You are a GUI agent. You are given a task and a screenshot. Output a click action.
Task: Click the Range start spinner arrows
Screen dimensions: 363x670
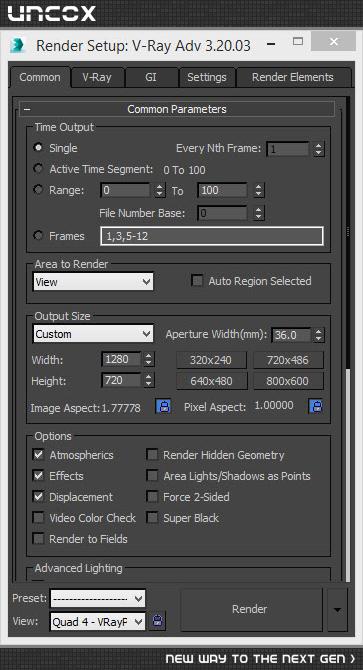159,190
